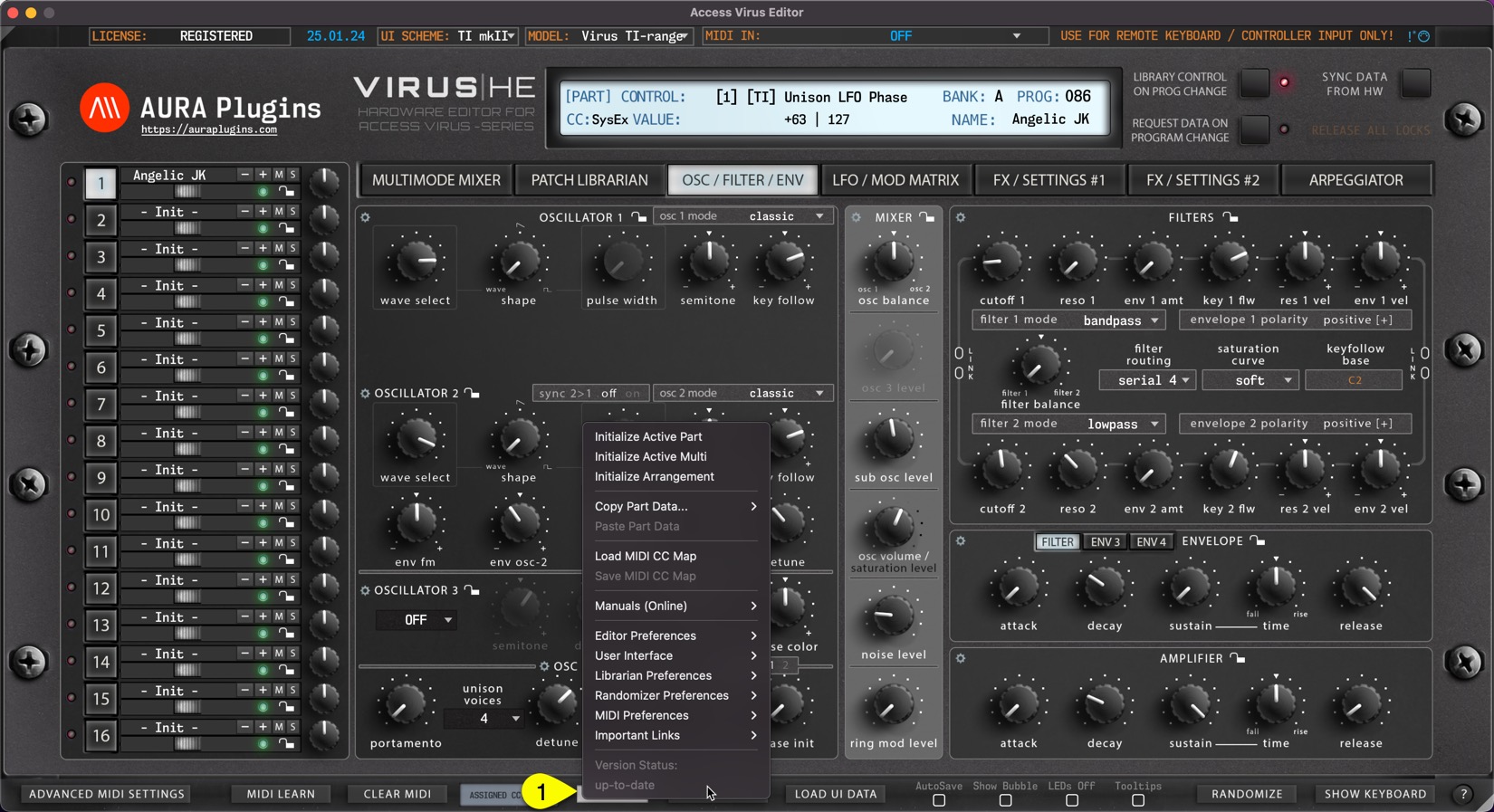Toggle the Show Bubble checkbox
Viewport: 1494px width, 812px height.
pos(1005,800)
